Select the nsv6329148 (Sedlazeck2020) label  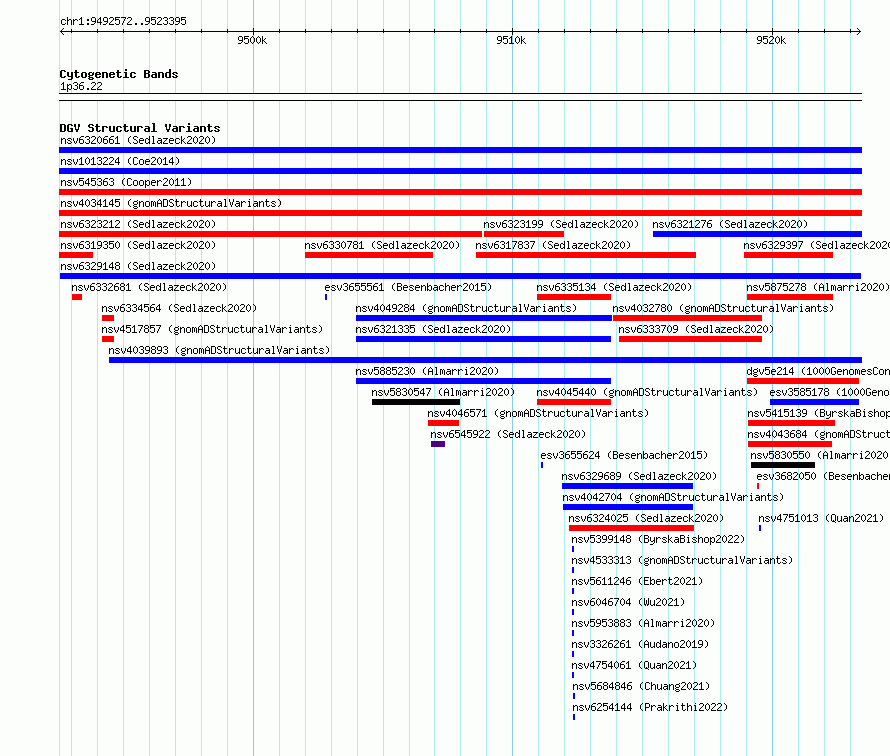[x=138, y=266]
